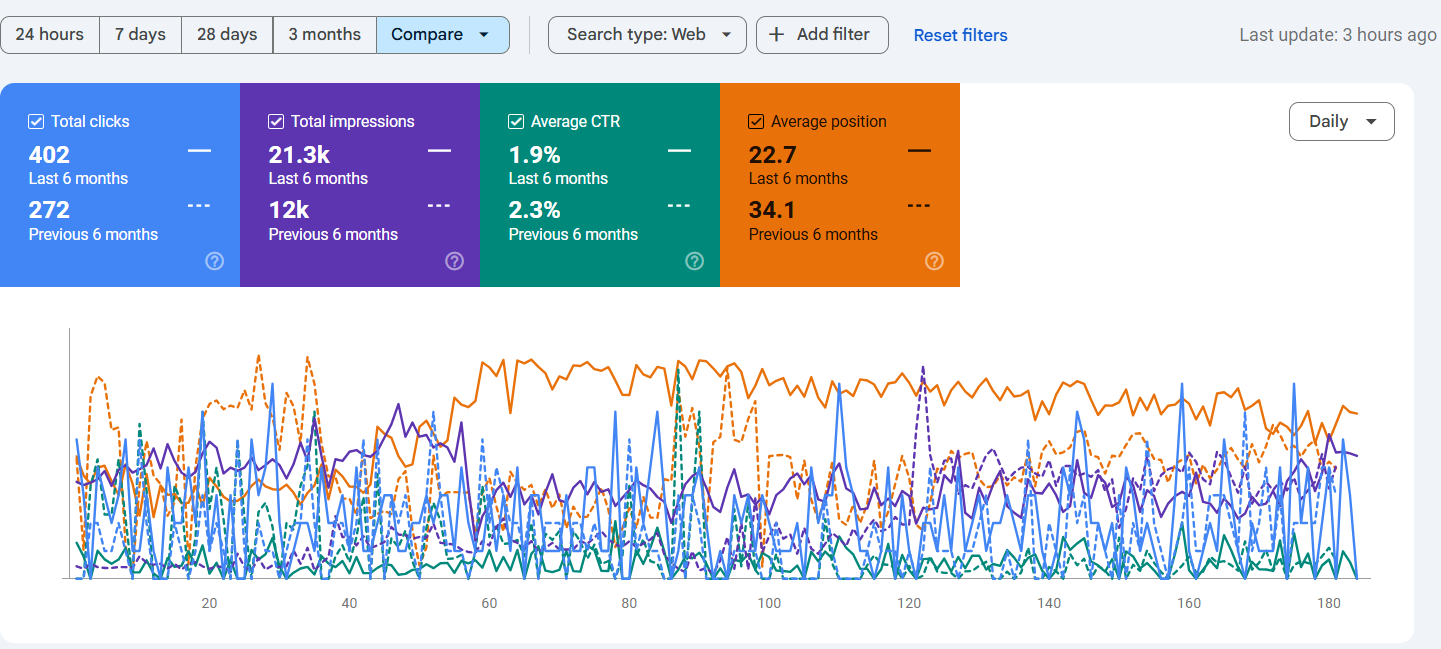Click the Average position help icon

tap(934, 261)
